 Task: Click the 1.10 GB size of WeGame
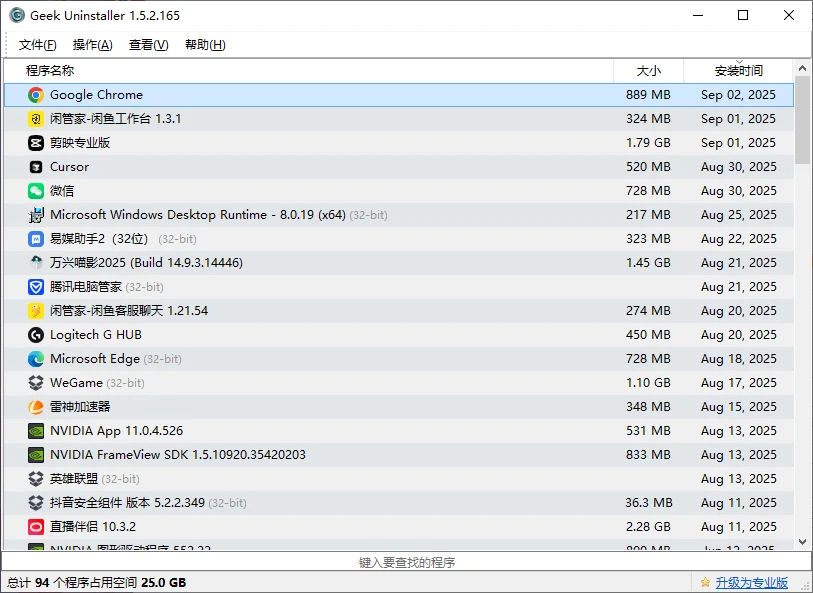(648, 383)
